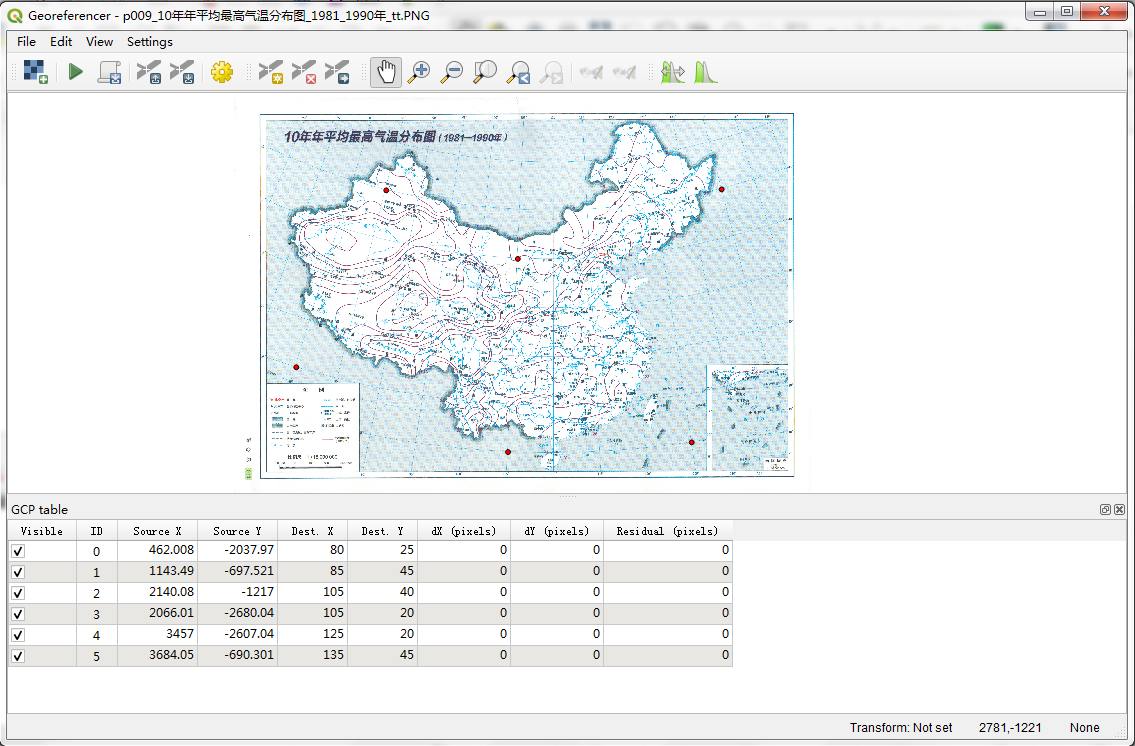Viewport: 1135px width, 746px height.
Task: Uncheck visibility of GCP ID 1
Action: coord(18,572)
